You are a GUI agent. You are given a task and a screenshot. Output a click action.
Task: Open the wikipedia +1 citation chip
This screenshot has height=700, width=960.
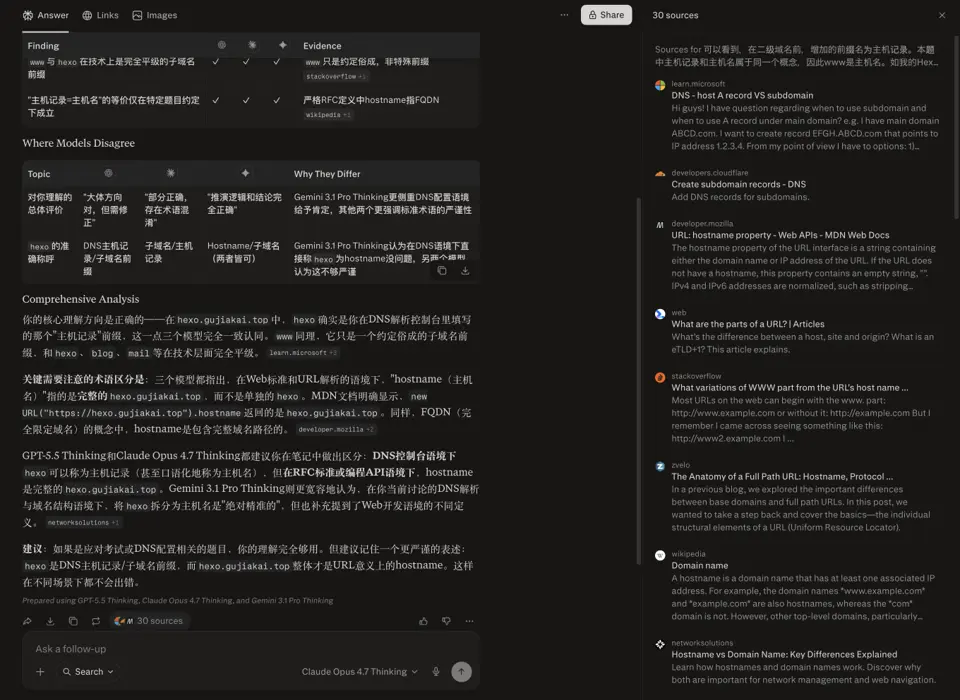(328, 115)
